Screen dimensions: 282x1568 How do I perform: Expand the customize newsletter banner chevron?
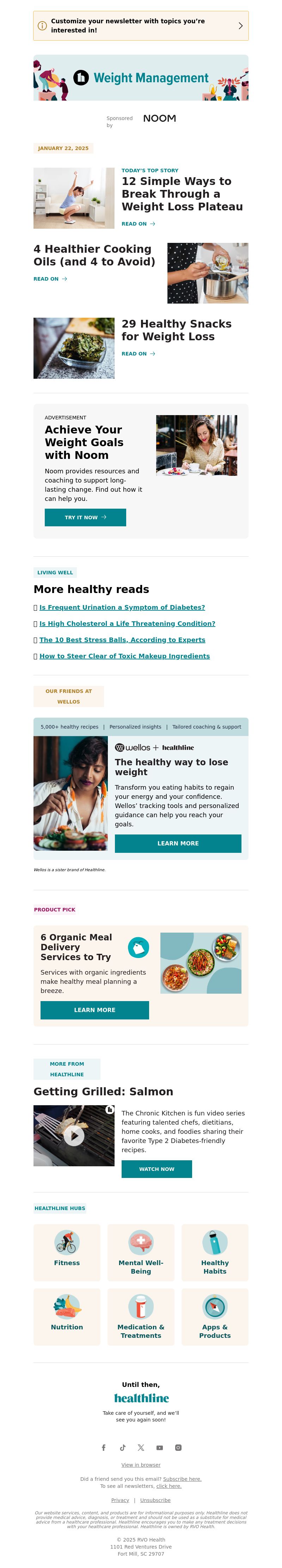[241, 25]
